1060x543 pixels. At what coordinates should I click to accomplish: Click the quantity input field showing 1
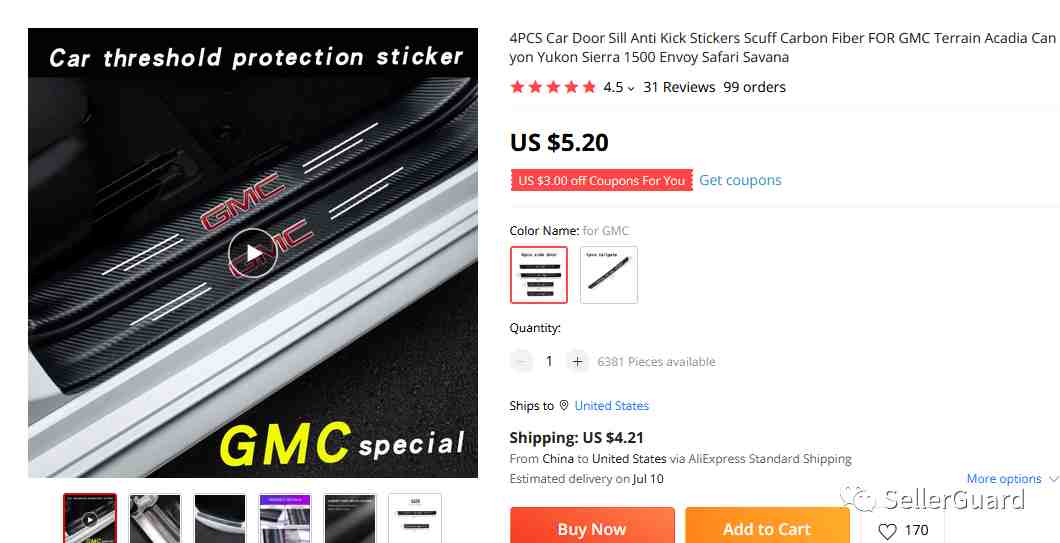pyautogui.click(x=549, y=362)
